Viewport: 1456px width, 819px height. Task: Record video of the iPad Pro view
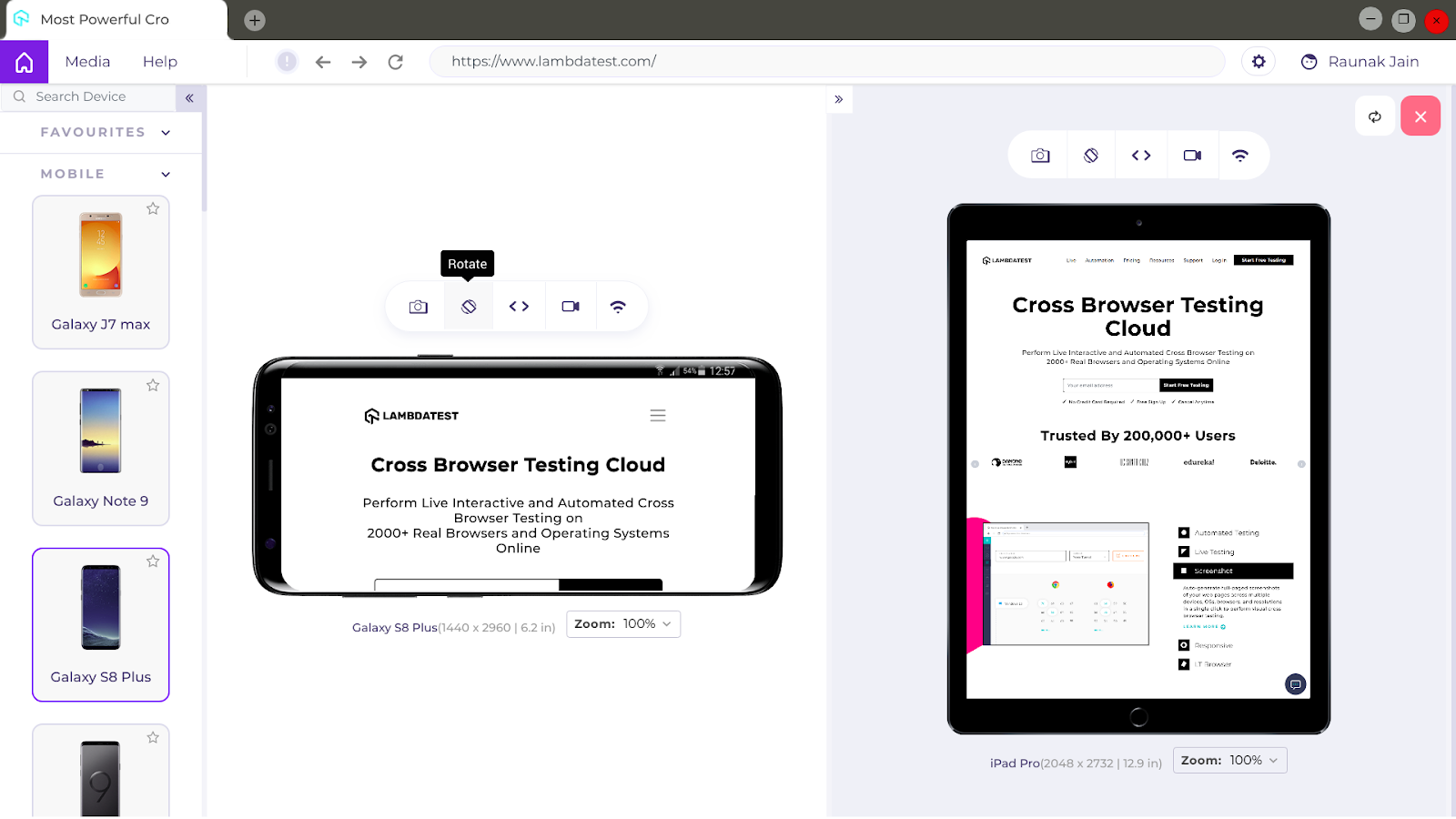pos(1192,156)
